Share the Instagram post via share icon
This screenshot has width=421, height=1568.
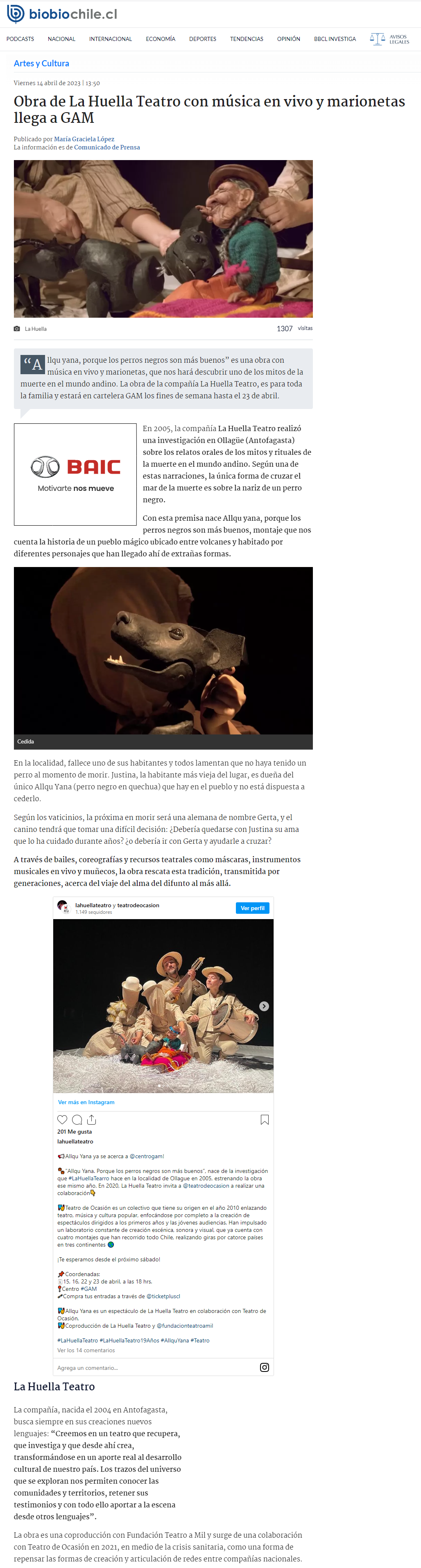pyautogui.click(x=91, y=1119)
